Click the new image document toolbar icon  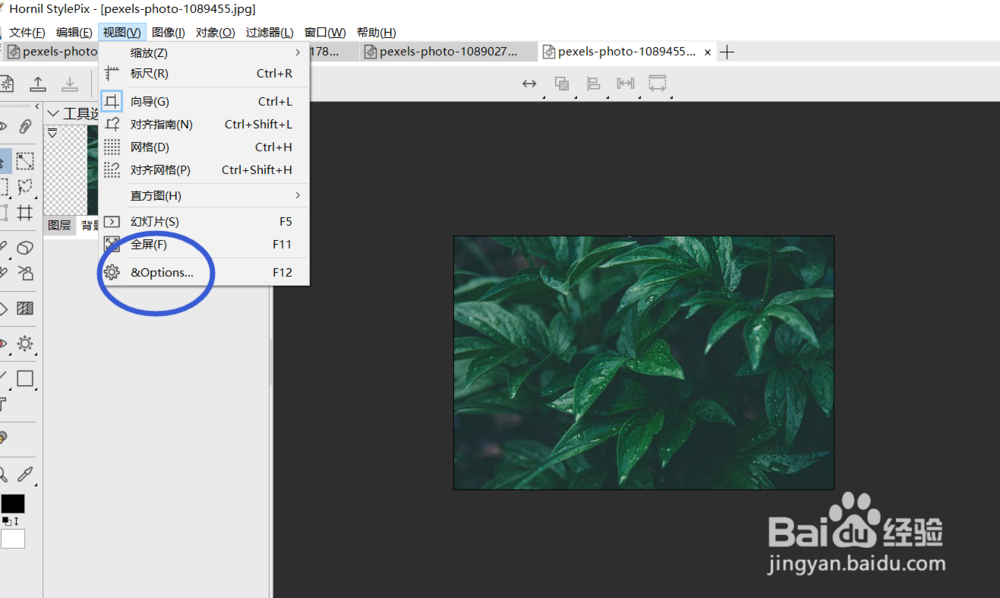point(6,84)
